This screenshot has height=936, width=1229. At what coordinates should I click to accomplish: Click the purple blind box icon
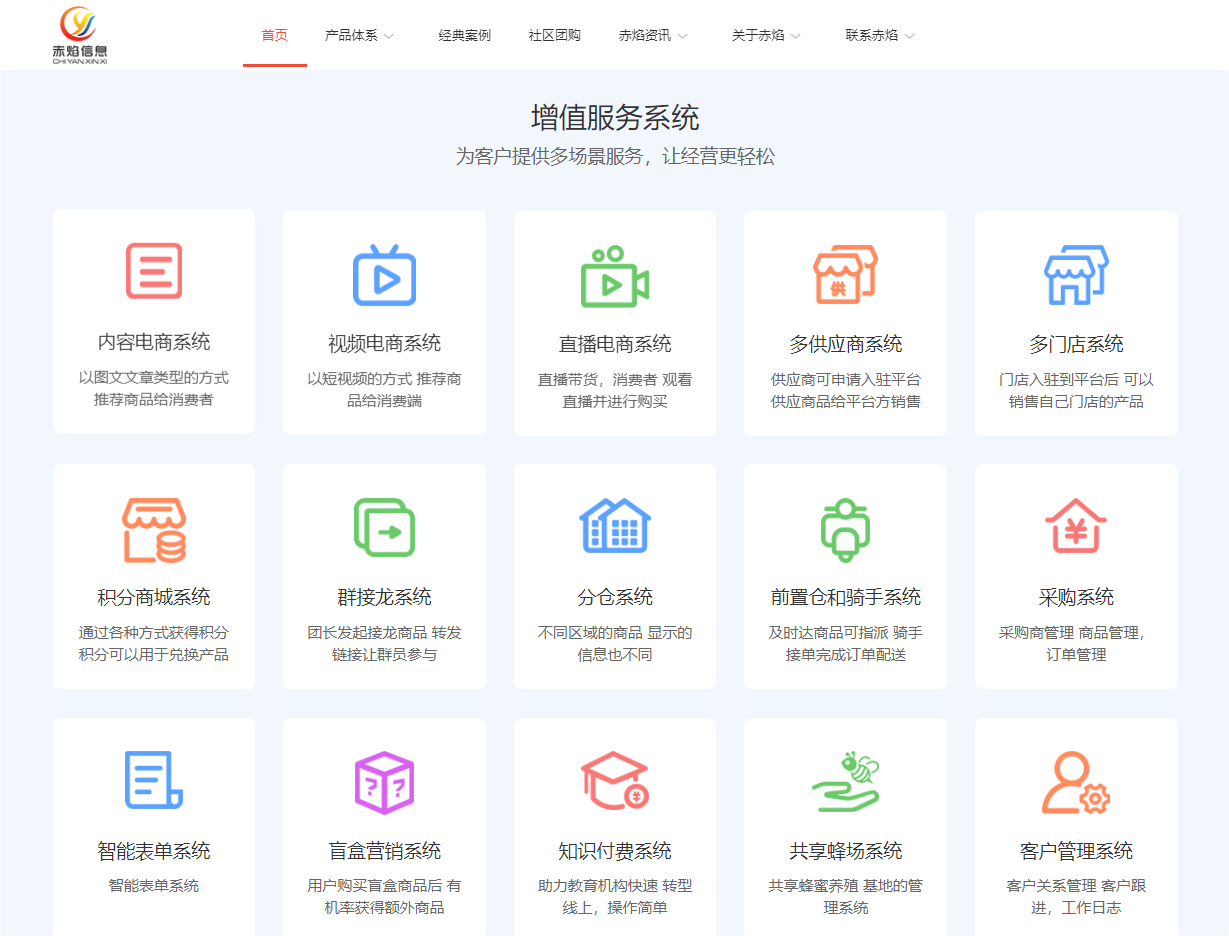pos(384,783)
